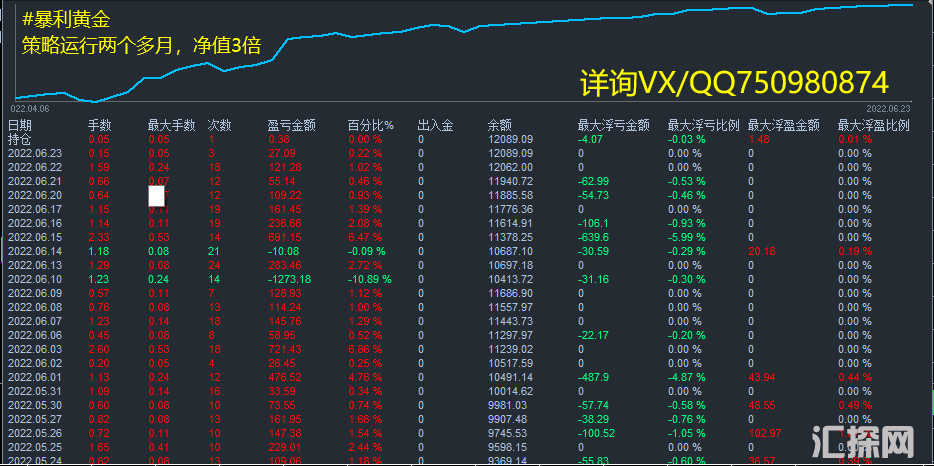Click the 12089.09 balance value
934x466 pixels.
coord(510,139)
